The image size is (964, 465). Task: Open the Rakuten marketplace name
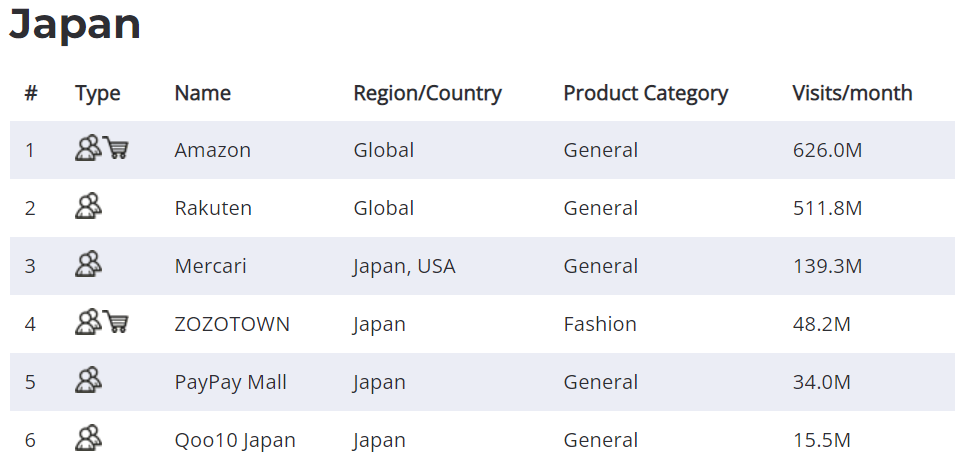pos(213,208)
